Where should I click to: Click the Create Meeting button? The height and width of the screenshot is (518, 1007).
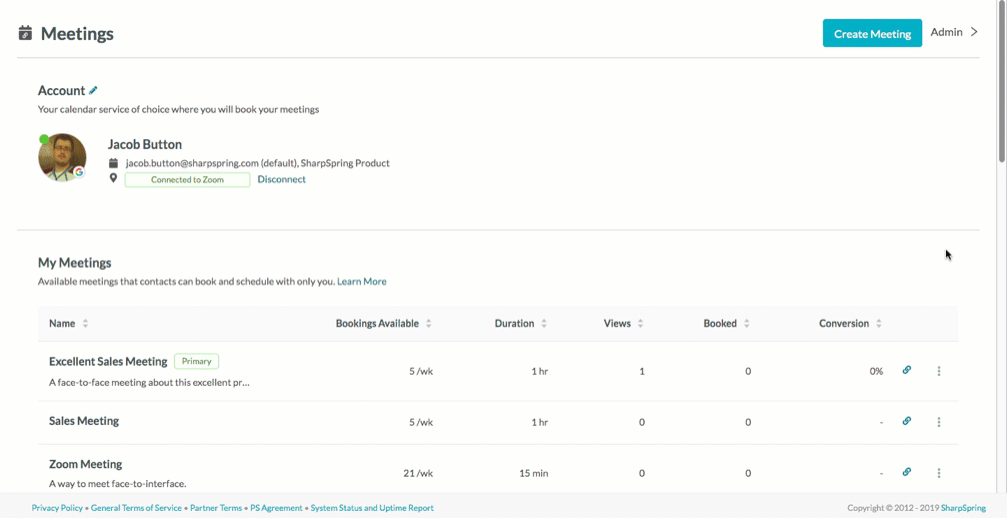tap(872, 33)
